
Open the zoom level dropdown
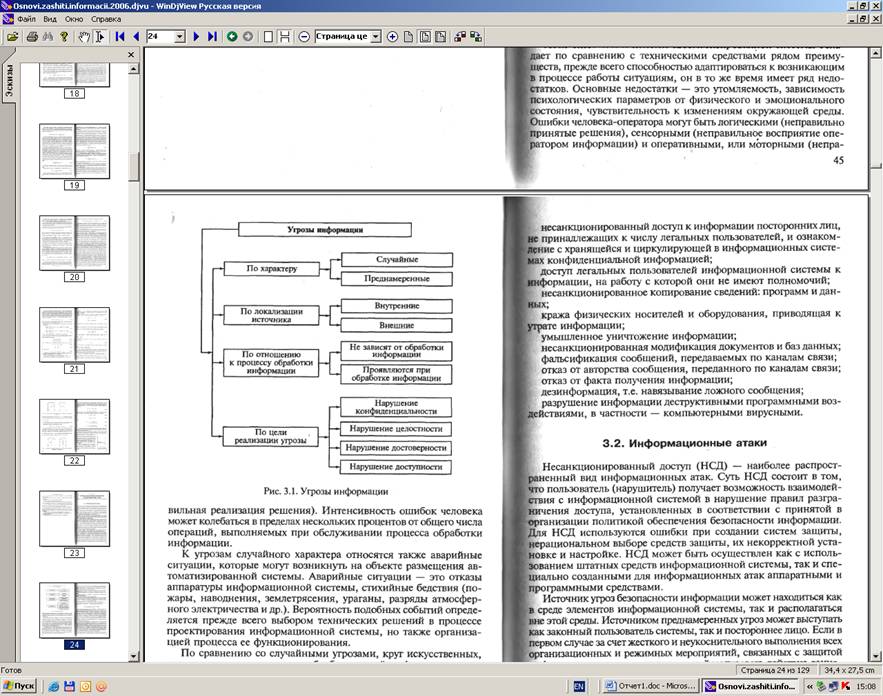pyautogui.click(x=375, y=37)
